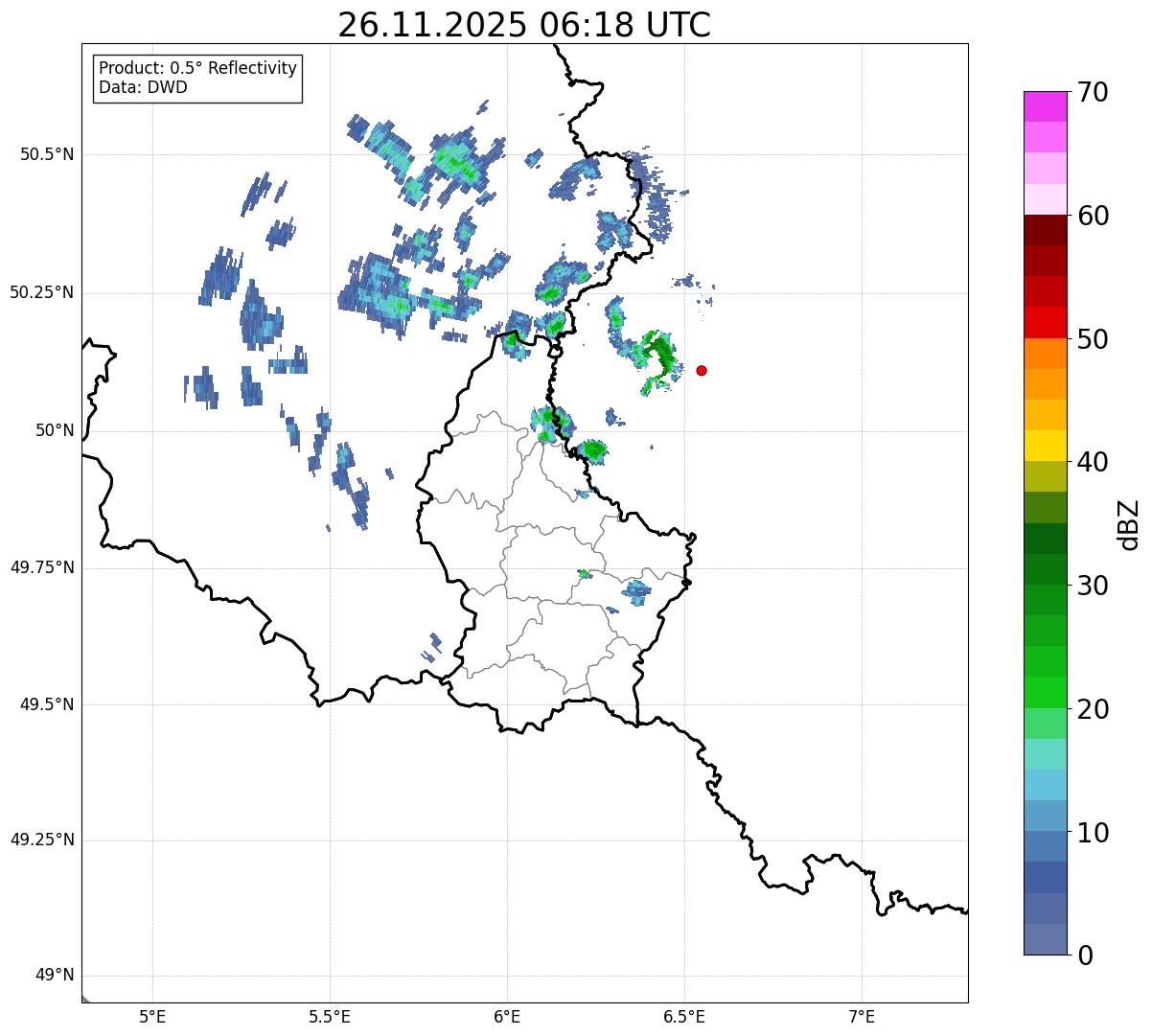The width and height of the screenshot is (1152, 1036).
Task: Click the colorbar tick label "30"
Action: [1093, 586]
